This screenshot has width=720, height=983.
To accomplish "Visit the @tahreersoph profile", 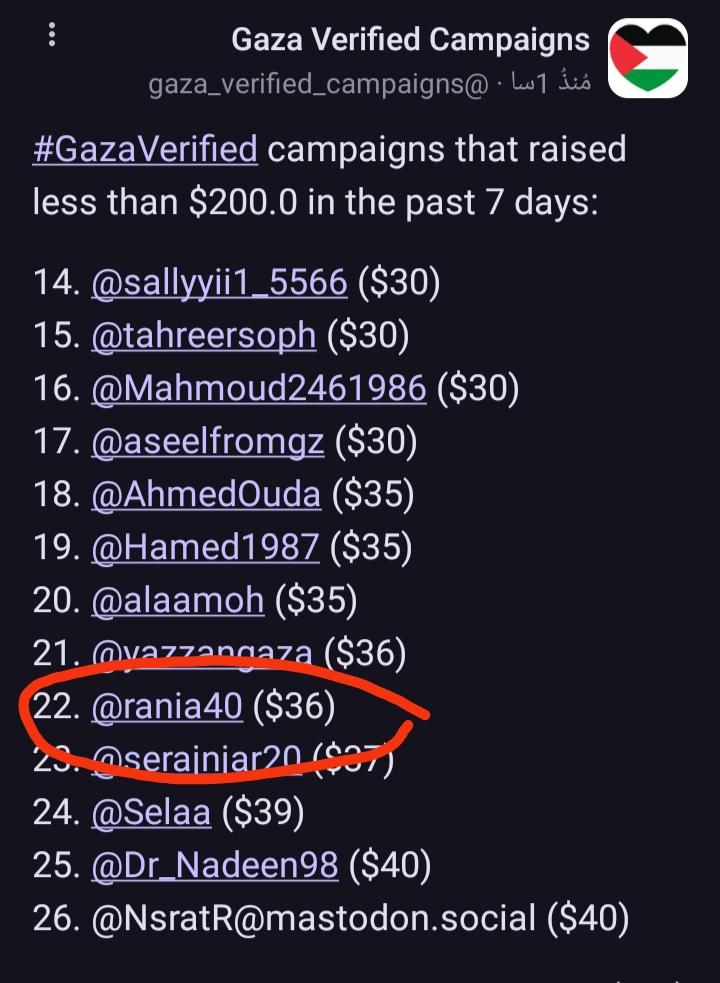I will [203, 337].
